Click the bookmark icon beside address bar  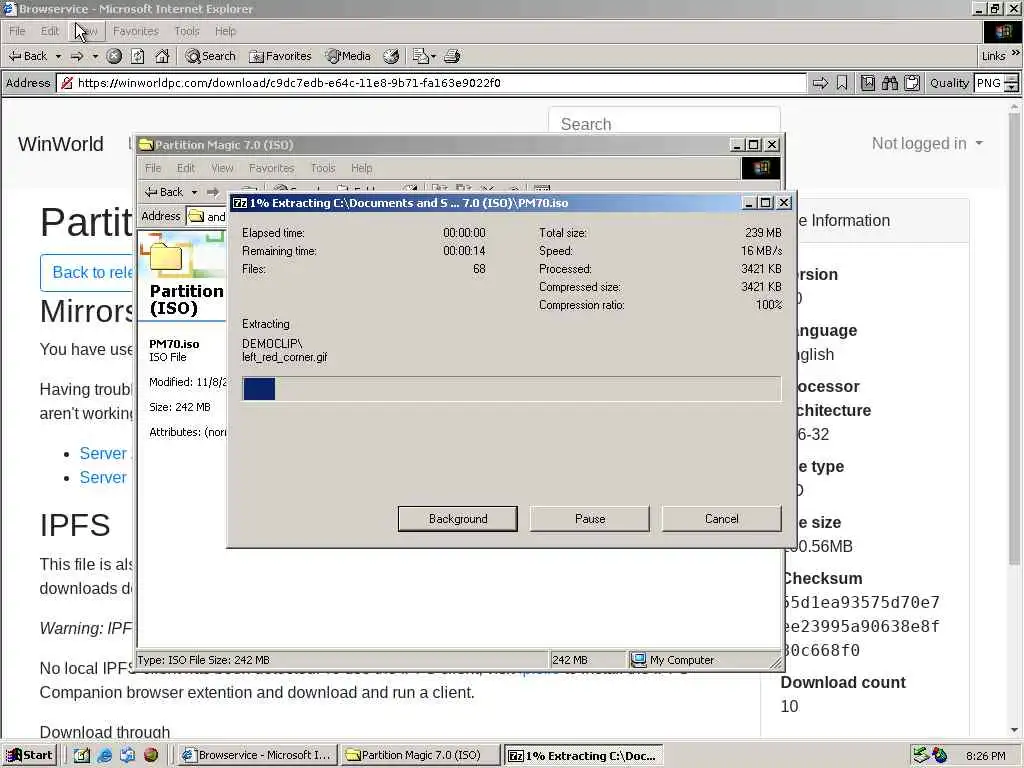pos(842,83)
